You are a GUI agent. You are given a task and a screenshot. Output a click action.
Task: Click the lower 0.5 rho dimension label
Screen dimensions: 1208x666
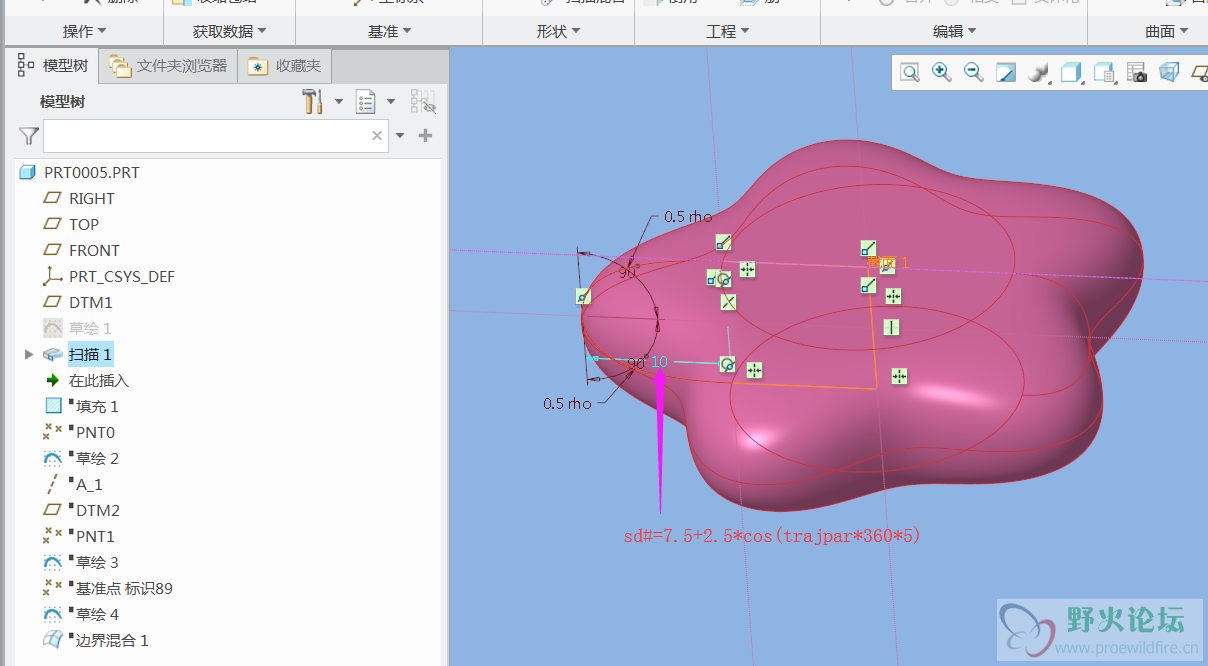[567, 404]
